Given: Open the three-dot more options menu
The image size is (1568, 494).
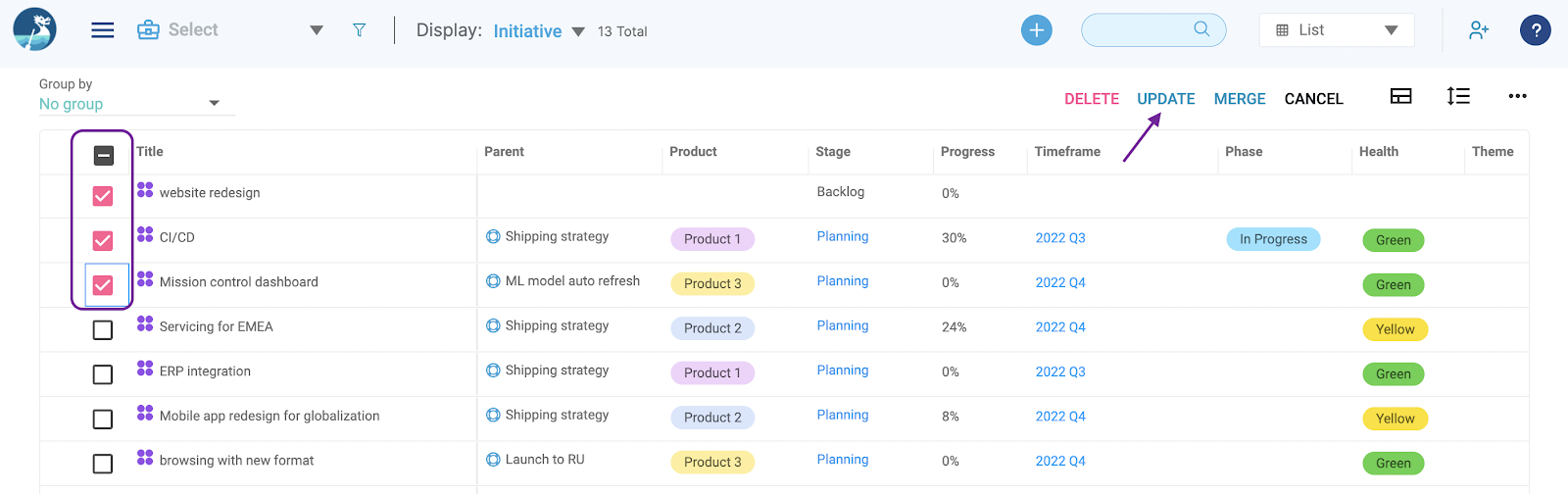Looking at the screenshot, I should coord(1518,96).
